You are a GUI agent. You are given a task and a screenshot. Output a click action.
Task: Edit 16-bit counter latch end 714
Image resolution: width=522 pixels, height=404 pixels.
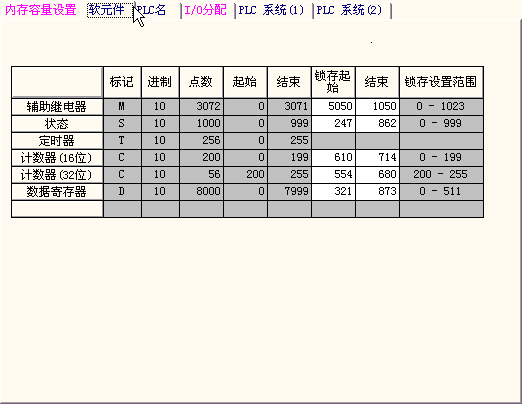[377, 158]
